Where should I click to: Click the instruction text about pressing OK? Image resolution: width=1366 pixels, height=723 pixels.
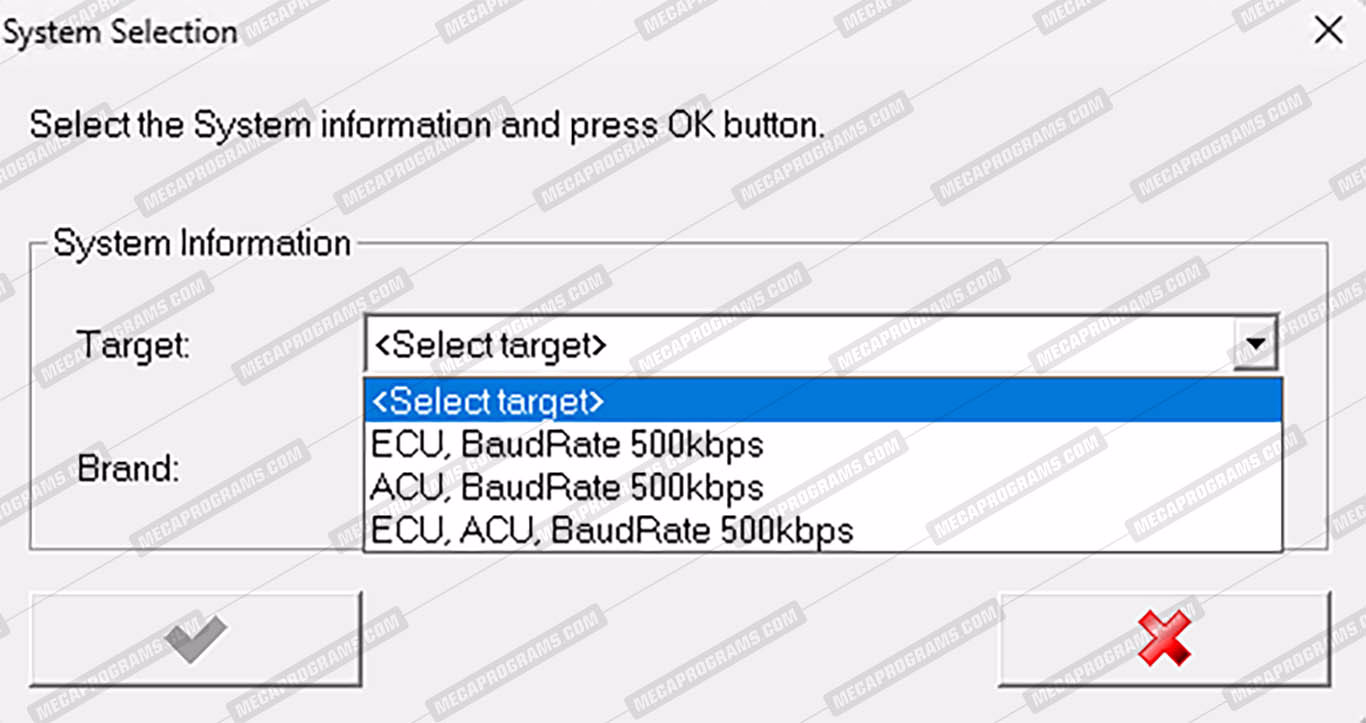click(x=427, y=126)
